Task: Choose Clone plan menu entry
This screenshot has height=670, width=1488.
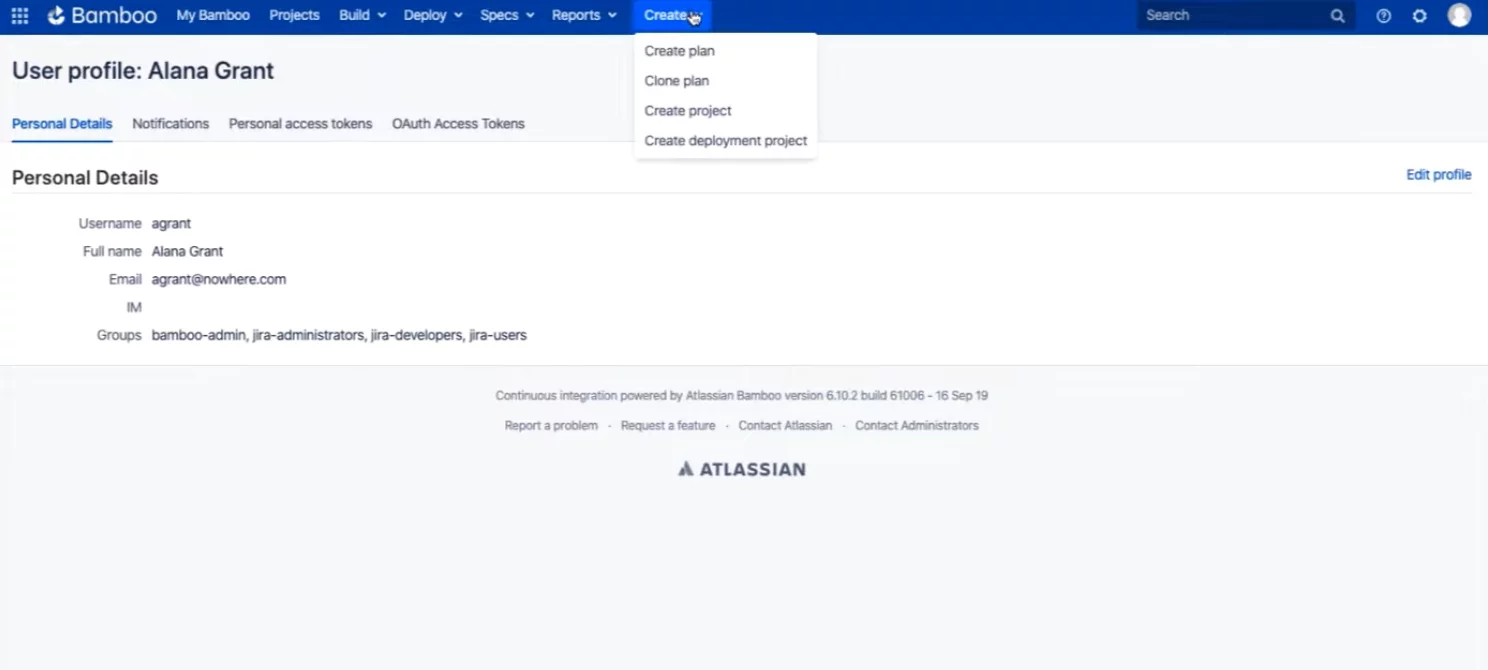Action: (677, 81)
